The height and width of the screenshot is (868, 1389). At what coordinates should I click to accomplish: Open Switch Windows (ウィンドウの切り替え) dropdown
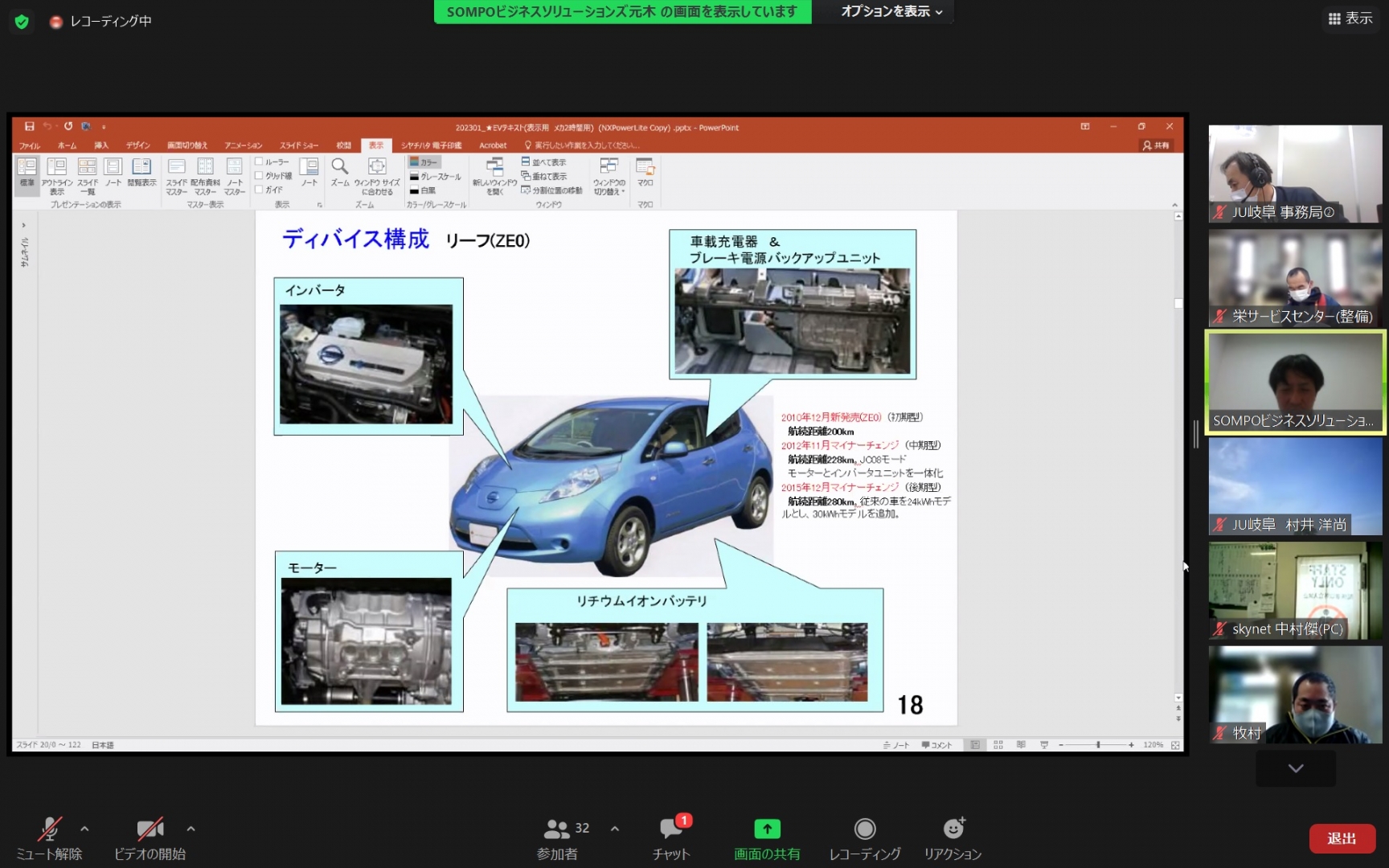[609, 176]
